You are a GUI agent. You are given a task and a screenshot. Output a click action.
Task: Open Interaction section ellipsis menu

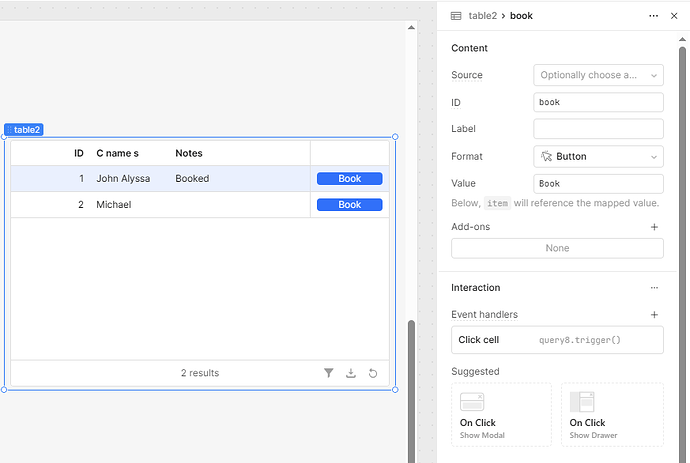tap(654, 288)
